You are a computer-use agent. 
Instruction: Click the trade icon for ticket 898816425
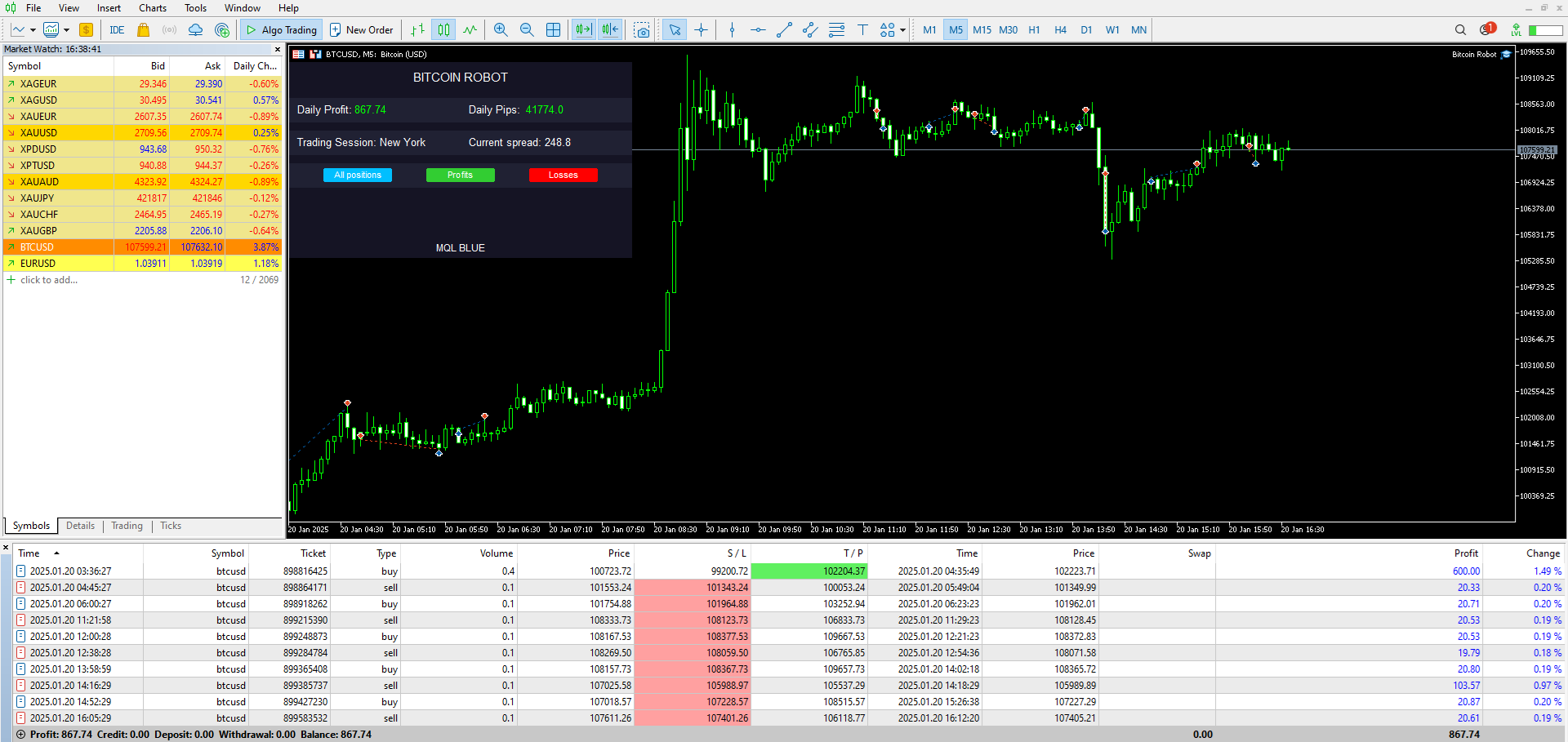[x=21, y=571]
